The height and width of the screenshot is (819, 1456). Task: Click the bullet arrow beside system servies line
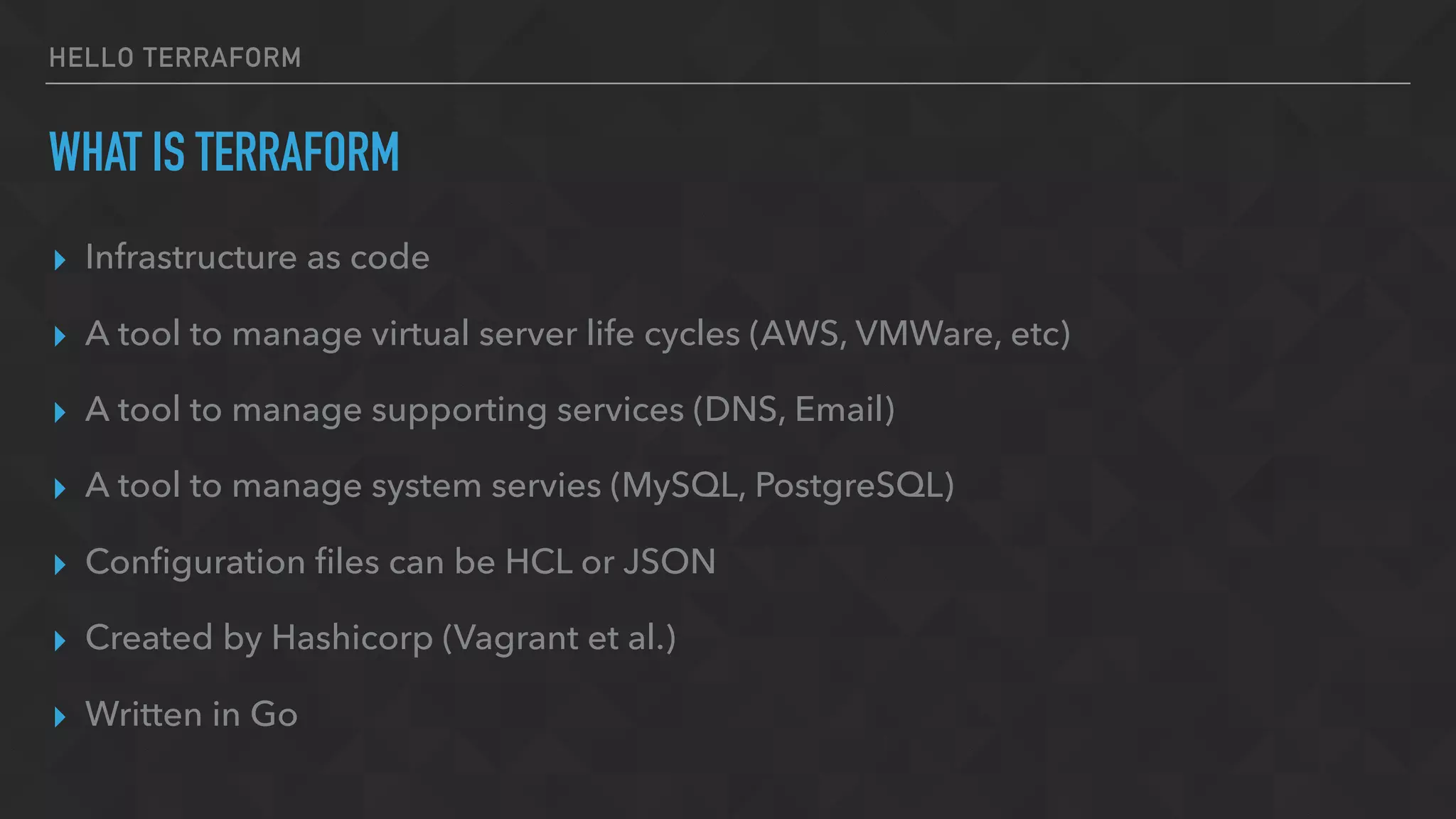pyautogui.click(x=60, y=488)
